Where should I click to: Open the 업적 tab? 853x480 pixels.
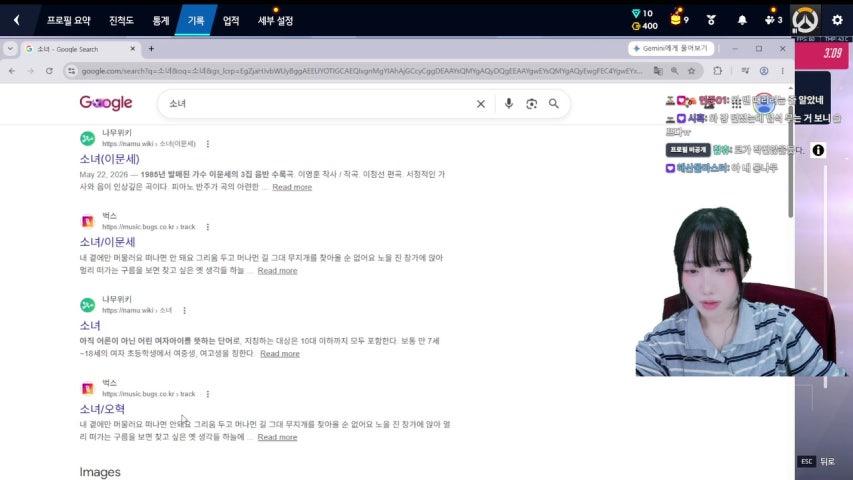(x=231, y=21)
